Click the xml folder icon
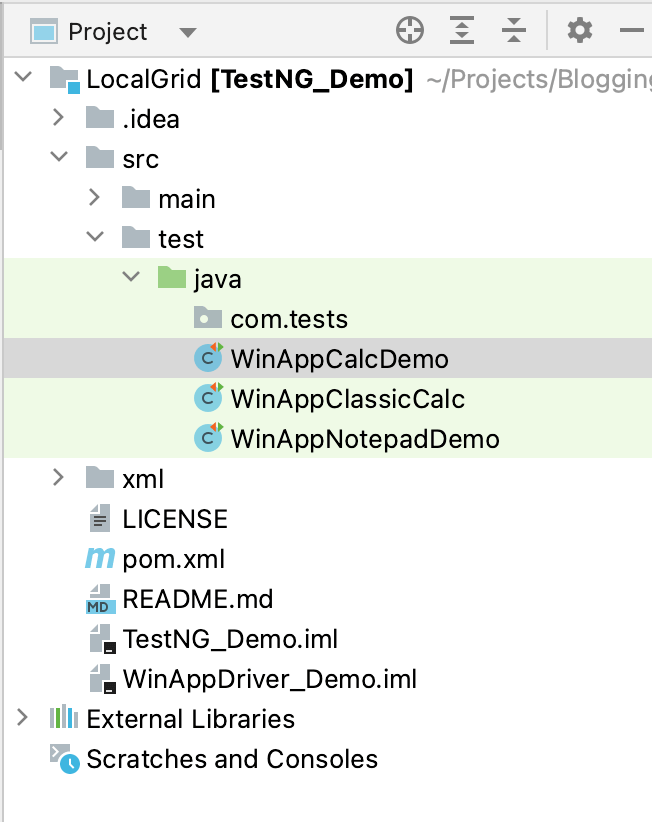This screenshot has width=652, height=822. coord(100,478)
